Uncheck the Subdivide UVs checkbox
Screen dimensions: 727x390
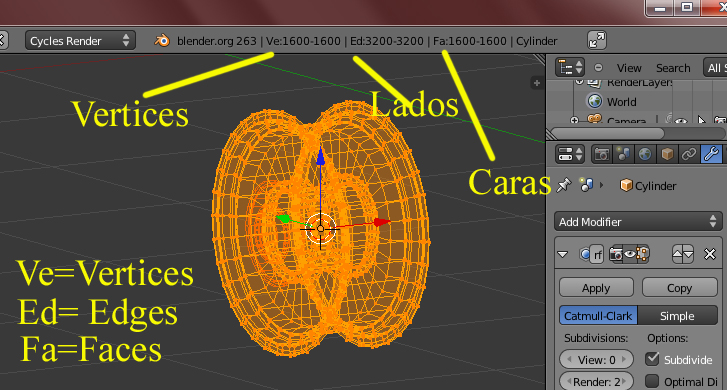coord(652,358)
